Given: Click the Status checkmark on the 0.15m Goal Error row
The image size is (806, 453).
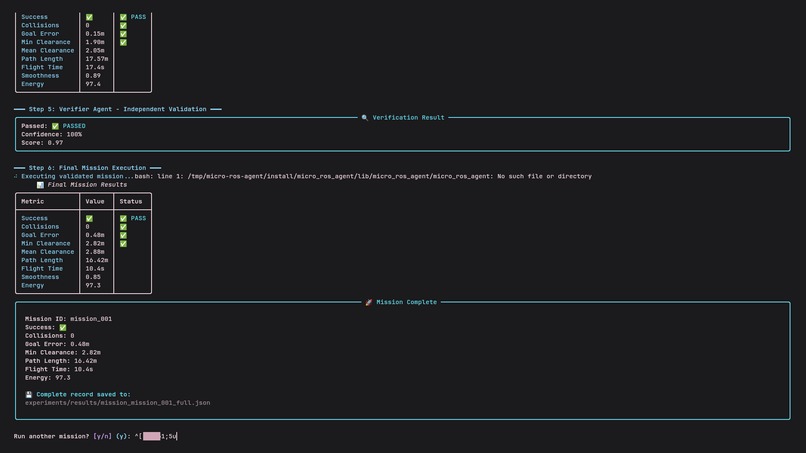Looking at the screenshot, I should coord(123,34).
